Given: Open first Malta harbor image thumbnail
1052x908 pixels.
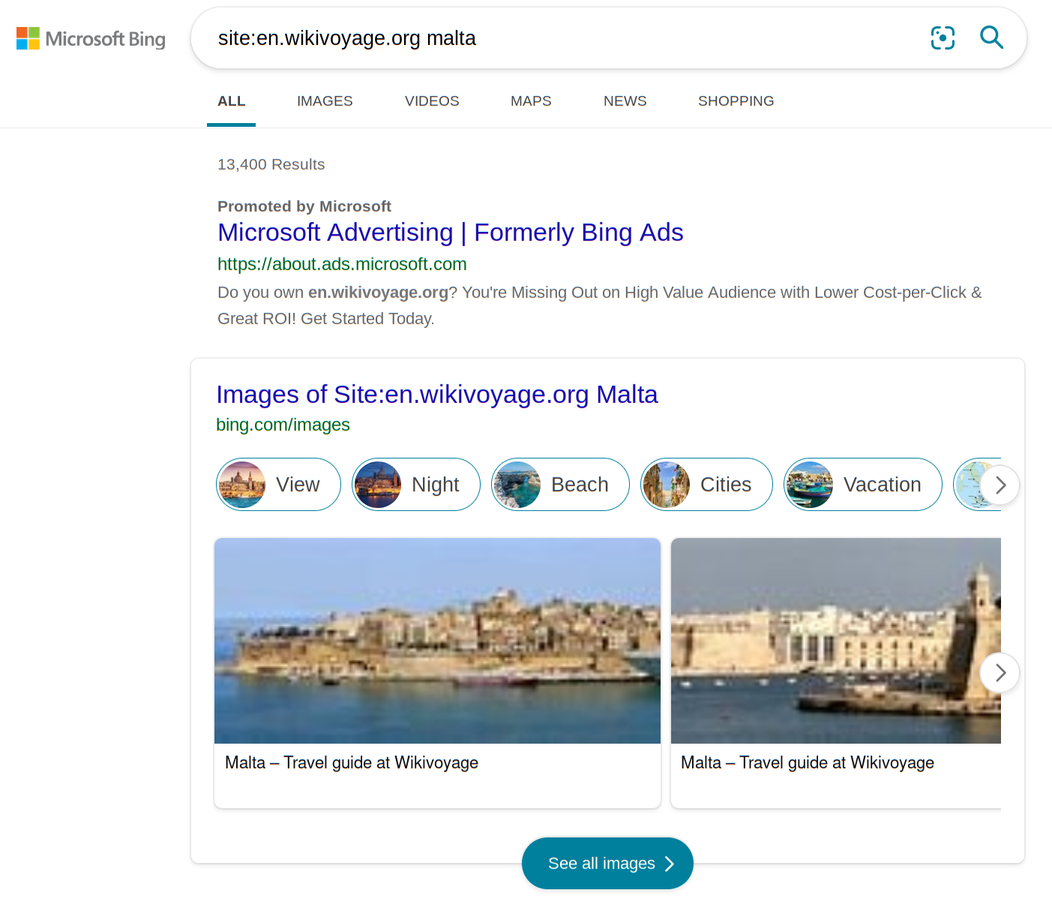Looking at the screenshot, I should pyautogui.click(x=437, y=641).
